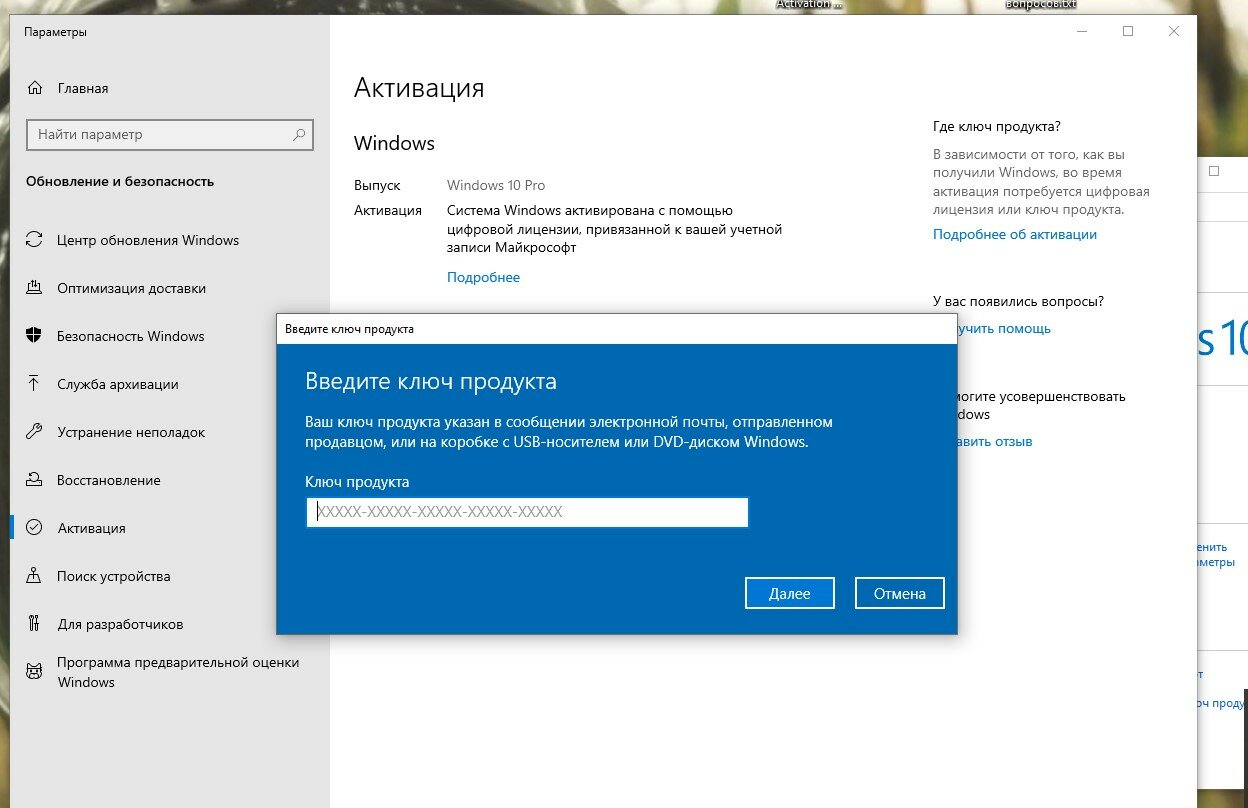Click the Для разработчиков tools icon

pyautogui.click(x=34, y=624)
